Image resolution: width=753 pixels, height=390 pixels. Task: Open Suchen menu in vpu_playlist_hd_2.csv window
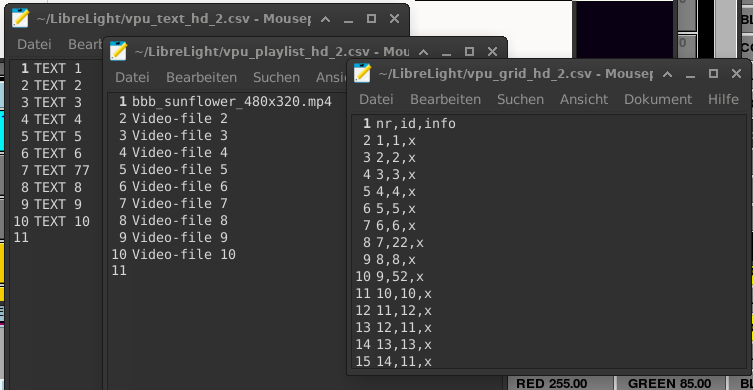pos(276,77)
